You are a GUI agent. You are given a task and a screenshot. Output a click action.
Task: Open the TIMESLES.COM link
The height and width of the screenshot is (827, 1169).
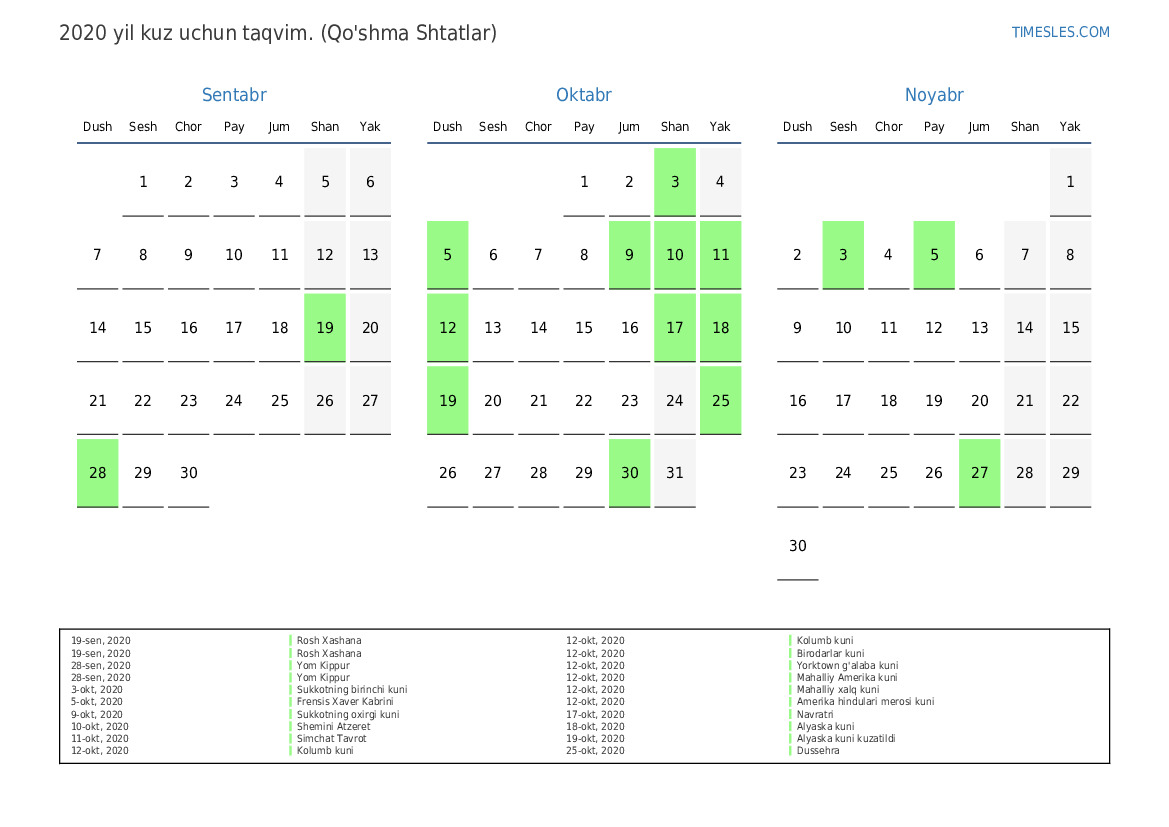coord(1060,32)
